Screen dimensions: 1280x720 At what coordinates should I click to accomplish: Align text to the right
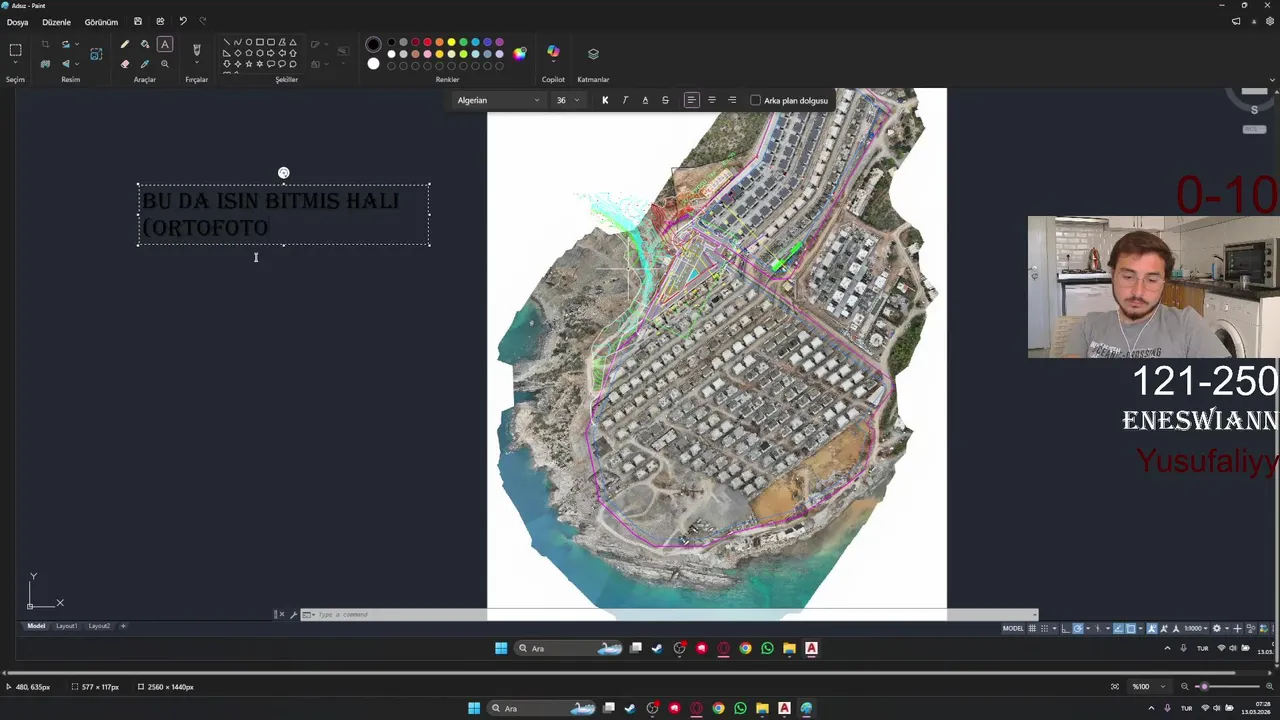pos(732,100)
